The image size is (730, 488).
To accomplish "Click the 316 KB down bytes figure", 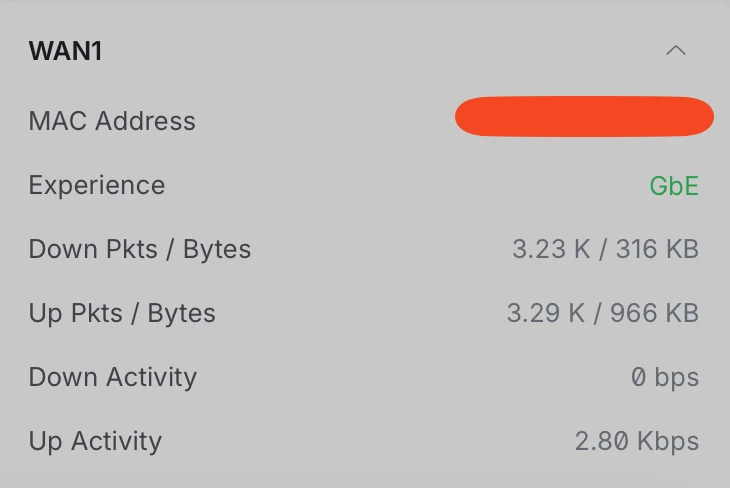I will [x=657, y=249].
